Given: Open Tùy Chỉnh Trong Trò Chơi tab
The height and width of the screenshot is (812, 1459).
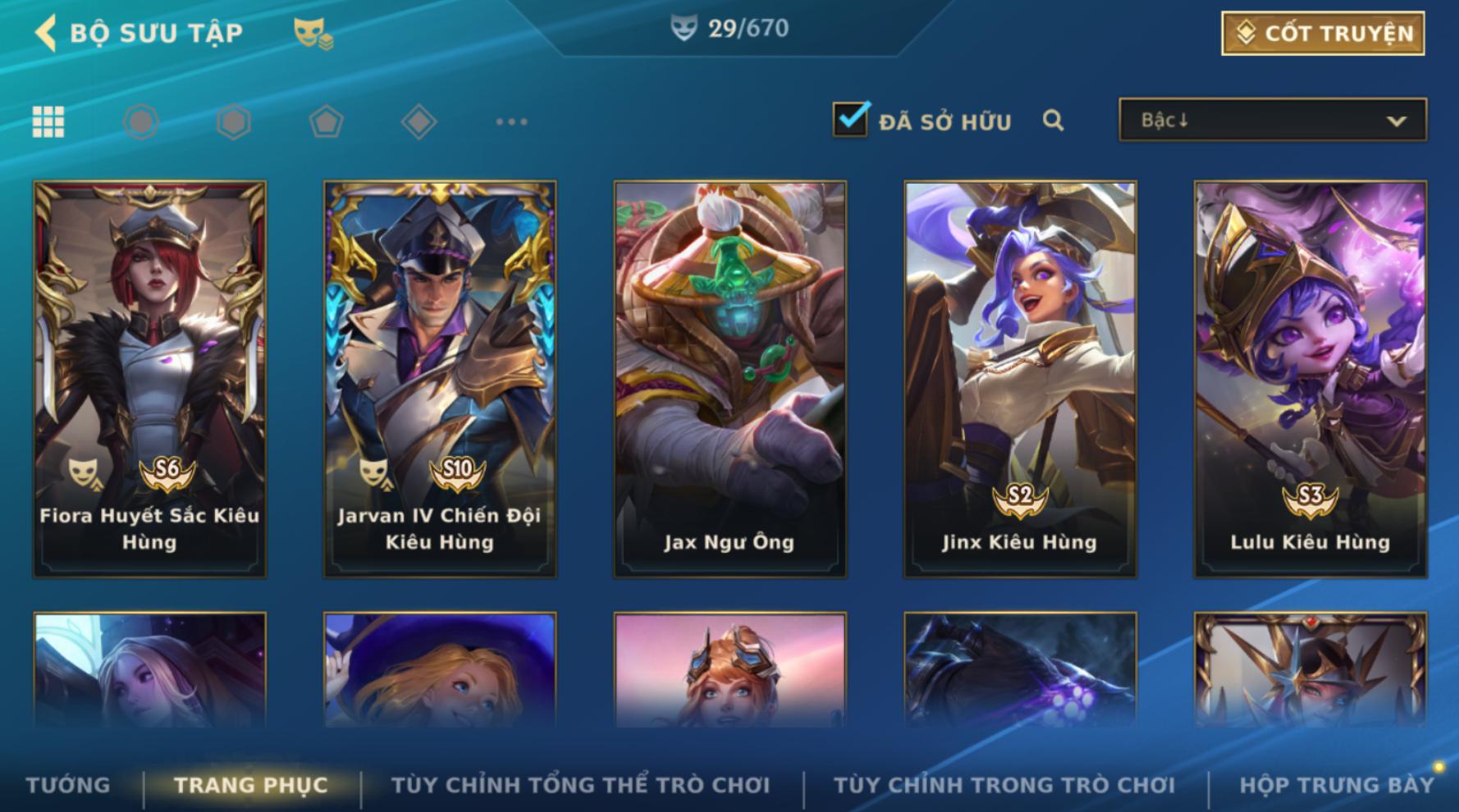Looking at the screenshot, I should coord(1004,785).
